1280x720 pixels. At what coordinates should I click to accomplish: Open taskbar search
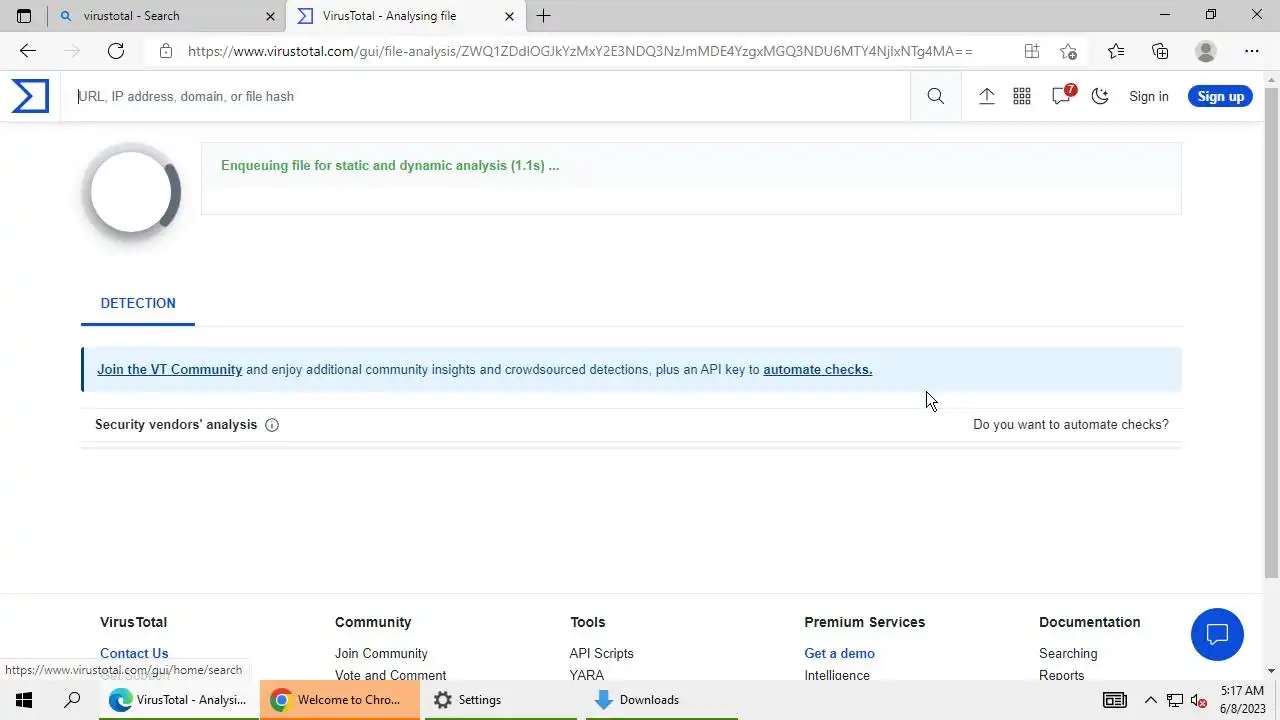(72, 700)
